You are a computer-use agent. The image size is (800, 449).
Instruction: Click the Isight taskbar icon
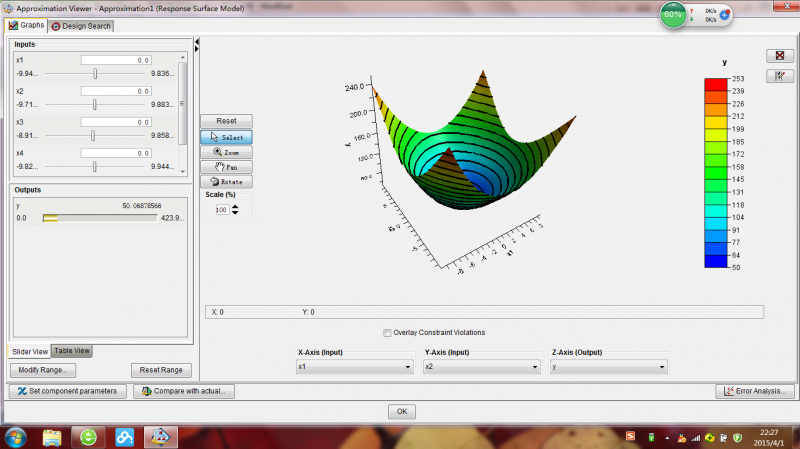coord(161,438)
